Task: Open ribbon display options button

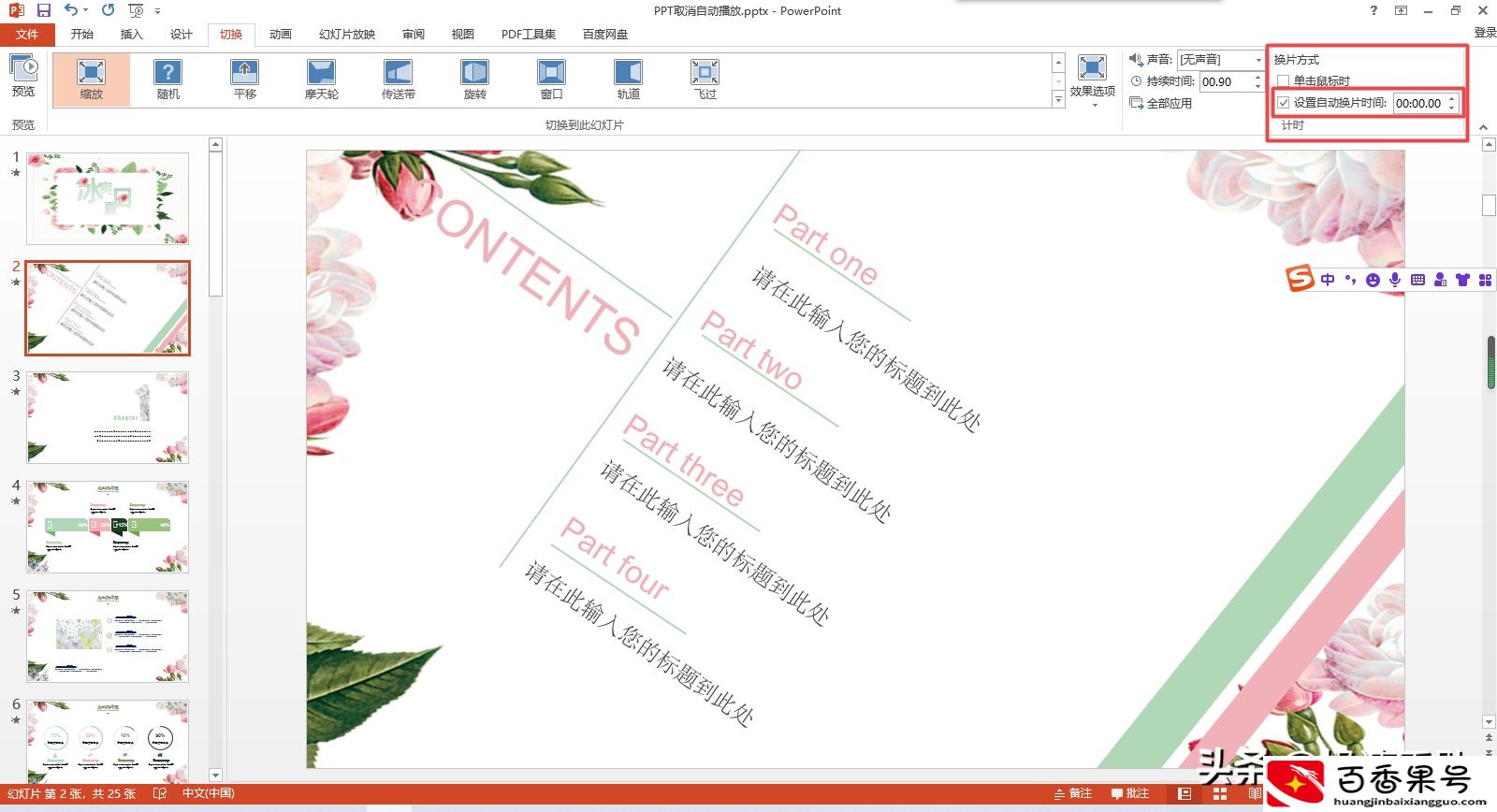Action: (x=1401, y=10)
